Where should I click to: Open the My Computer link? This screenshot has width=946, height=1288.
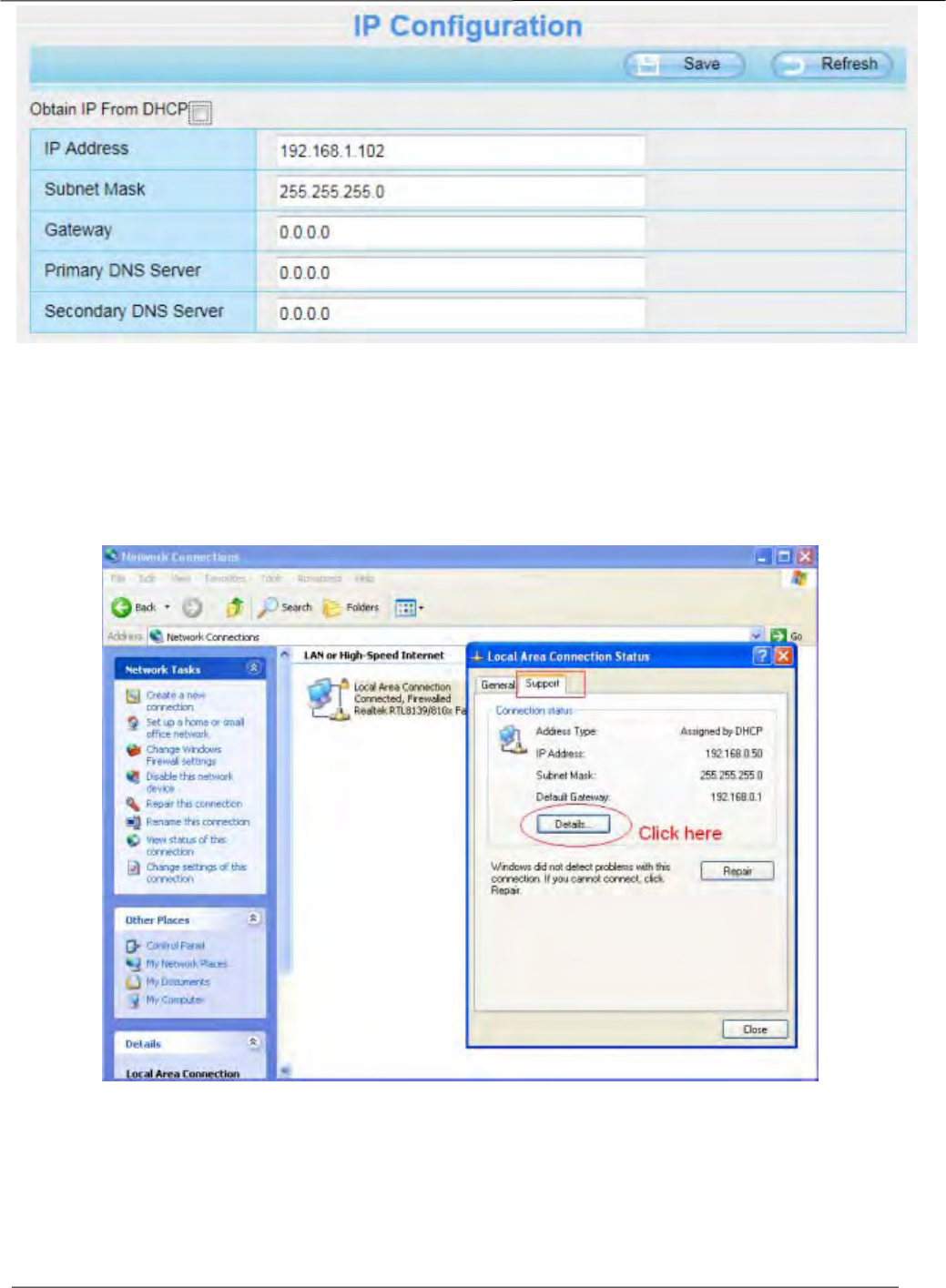[x=175, y=1000]
